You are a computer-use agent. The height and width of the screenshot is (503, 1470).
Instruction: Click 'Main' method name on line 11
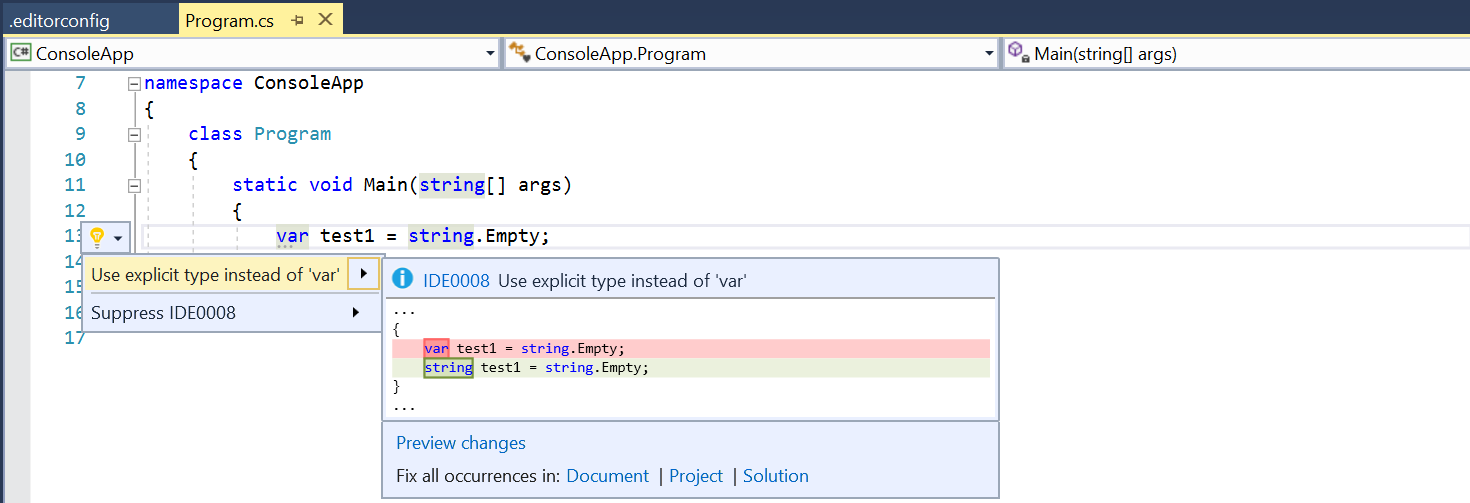pyautogui.click(x=385, y=185)
